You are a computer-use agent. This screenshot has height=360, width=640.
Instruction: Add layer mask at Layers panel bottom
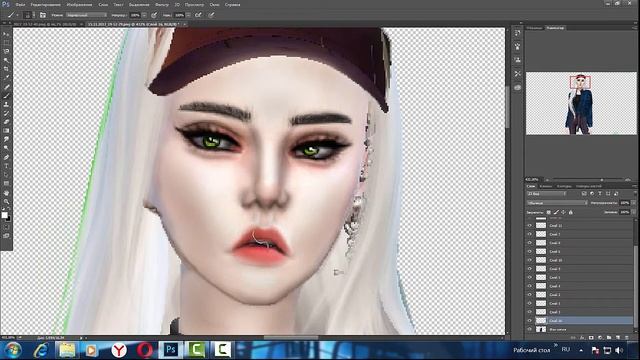[x=591, y=338]
